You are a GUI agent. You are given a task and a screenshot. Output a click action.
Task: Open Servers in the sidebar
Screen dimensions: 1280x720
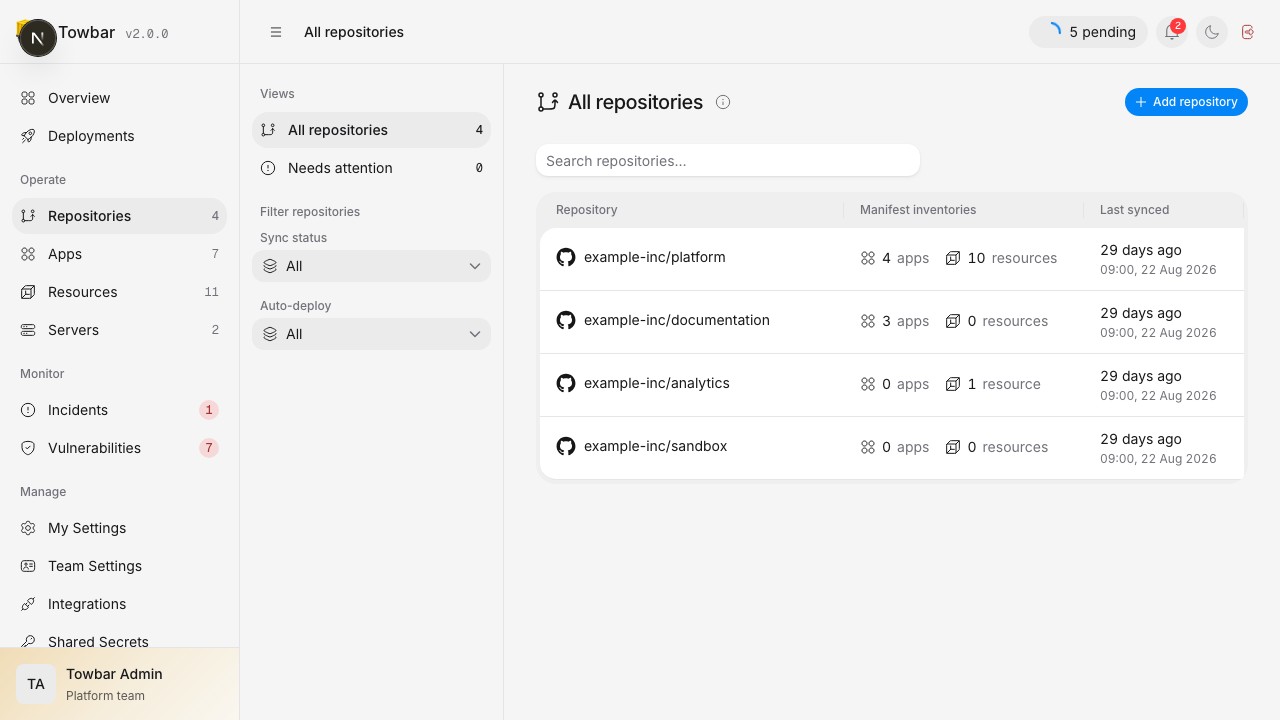tap(120, 330)
